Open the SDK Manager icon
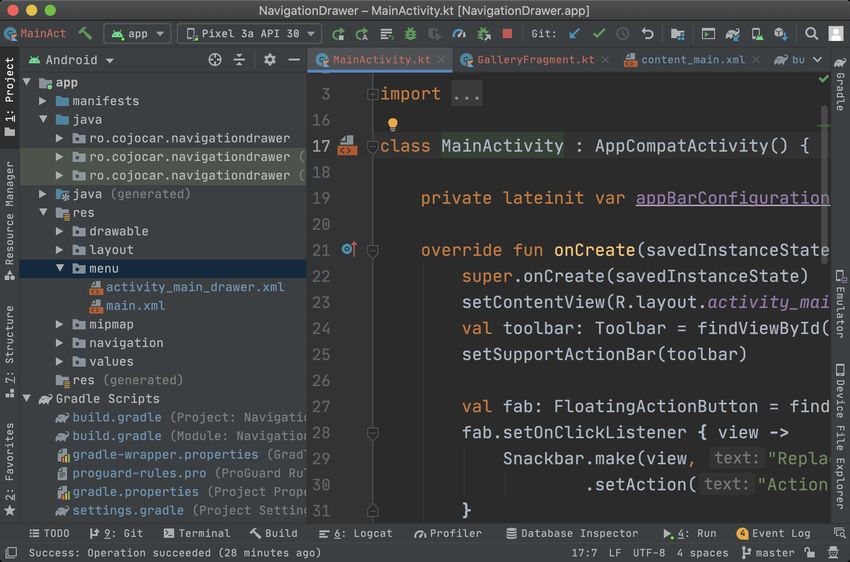This screenshot has width=850, height=562. tap(781, 34)
